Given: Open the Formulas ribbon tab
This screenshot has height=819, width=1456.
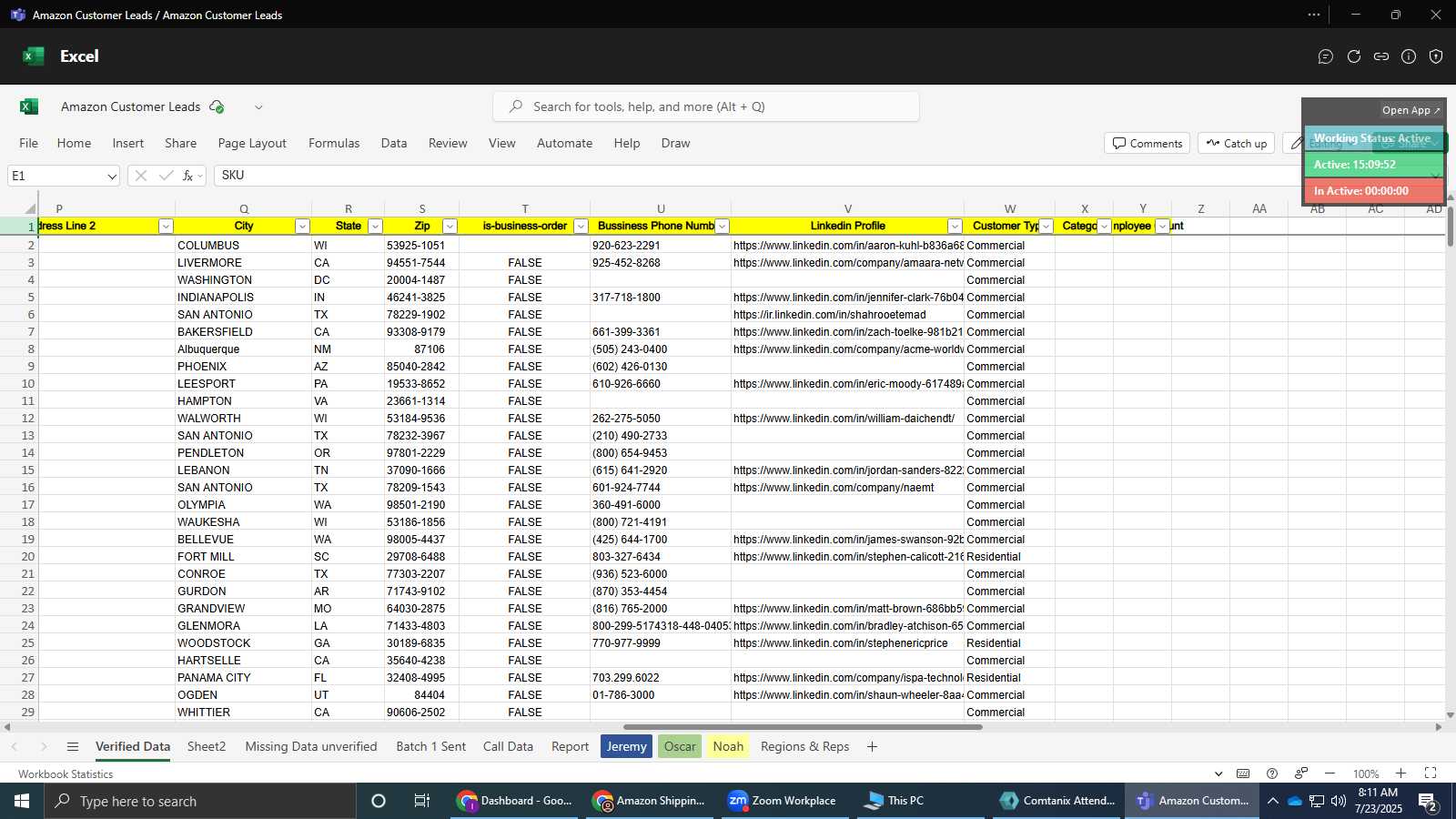Looking at the screenshot, I should [x=334, y=143].
